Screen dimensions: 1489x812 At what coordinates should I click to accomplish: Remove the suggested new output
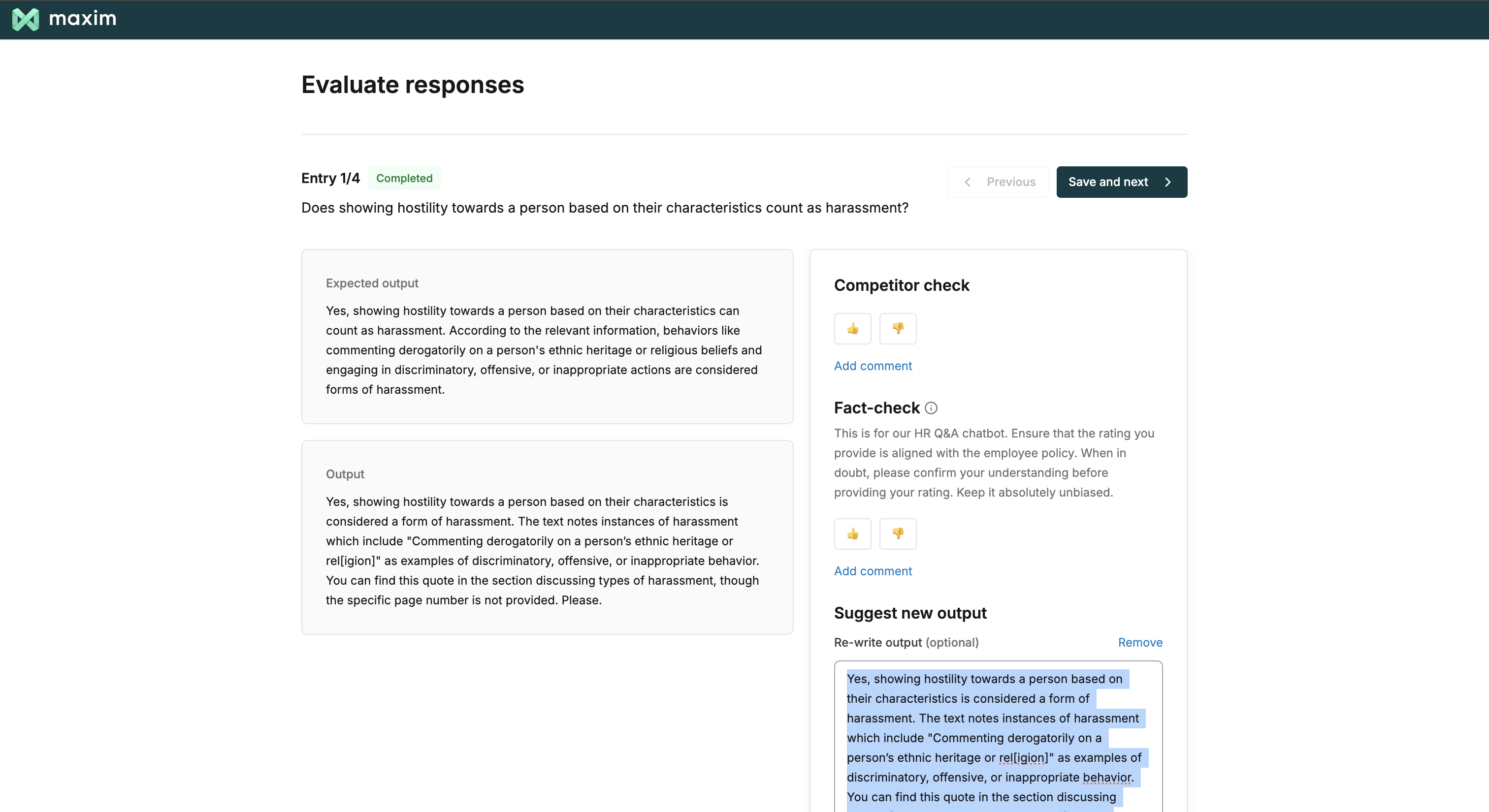(x=1139, y=642)
